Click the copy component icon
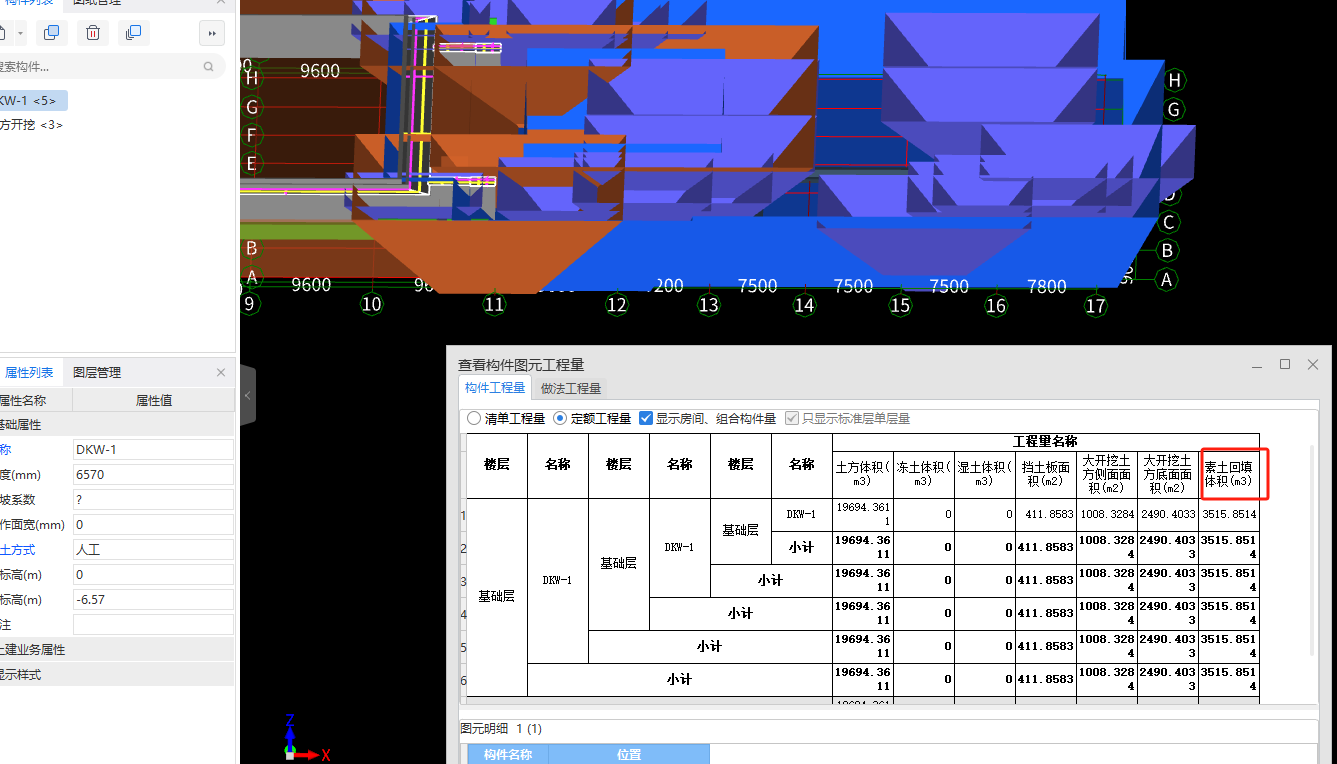 click(x=52, y=33)
